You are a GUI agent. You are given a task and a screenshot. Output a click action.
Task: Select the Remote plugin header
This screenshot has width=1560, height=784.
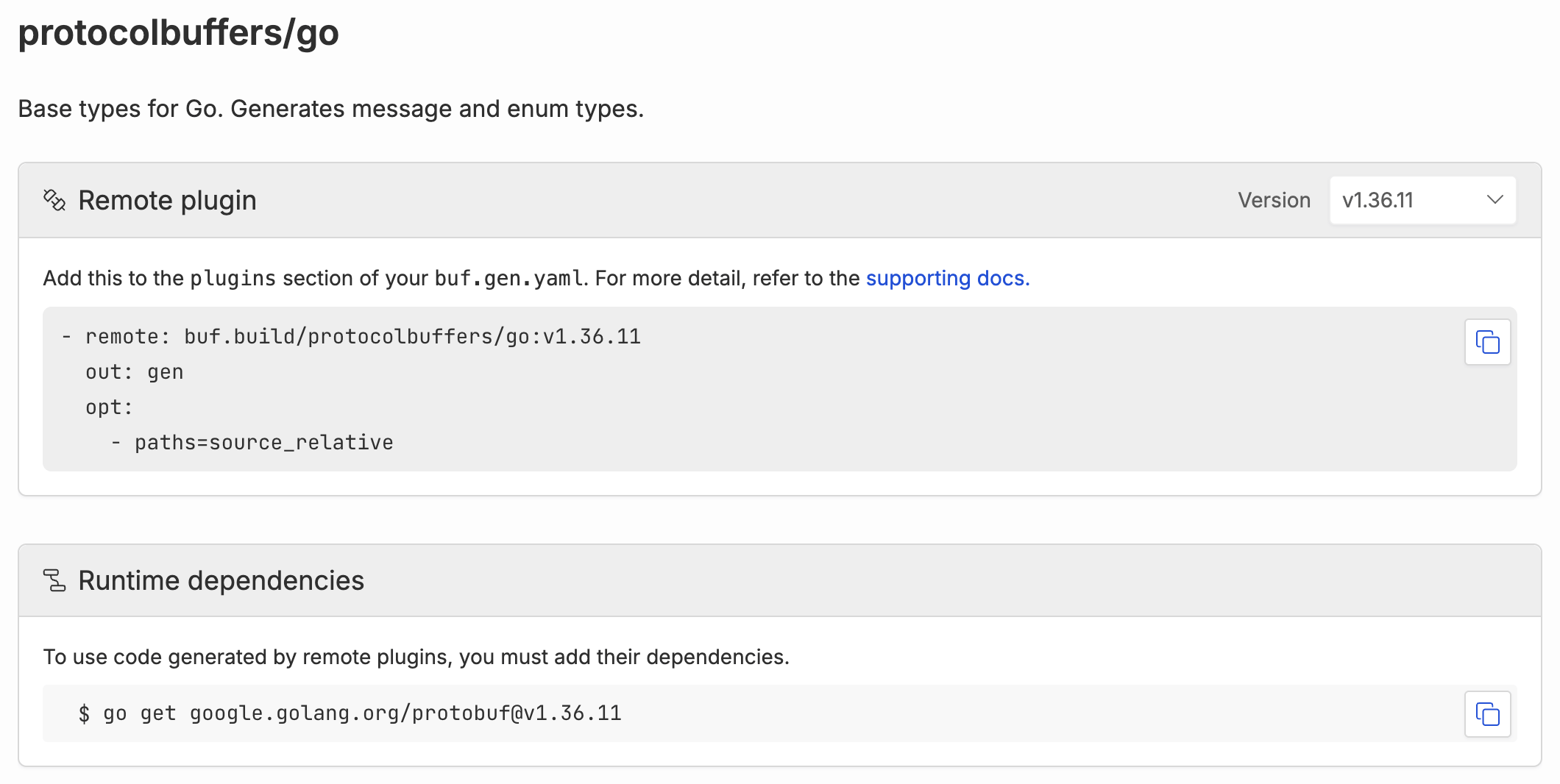[x=168, y=199]
